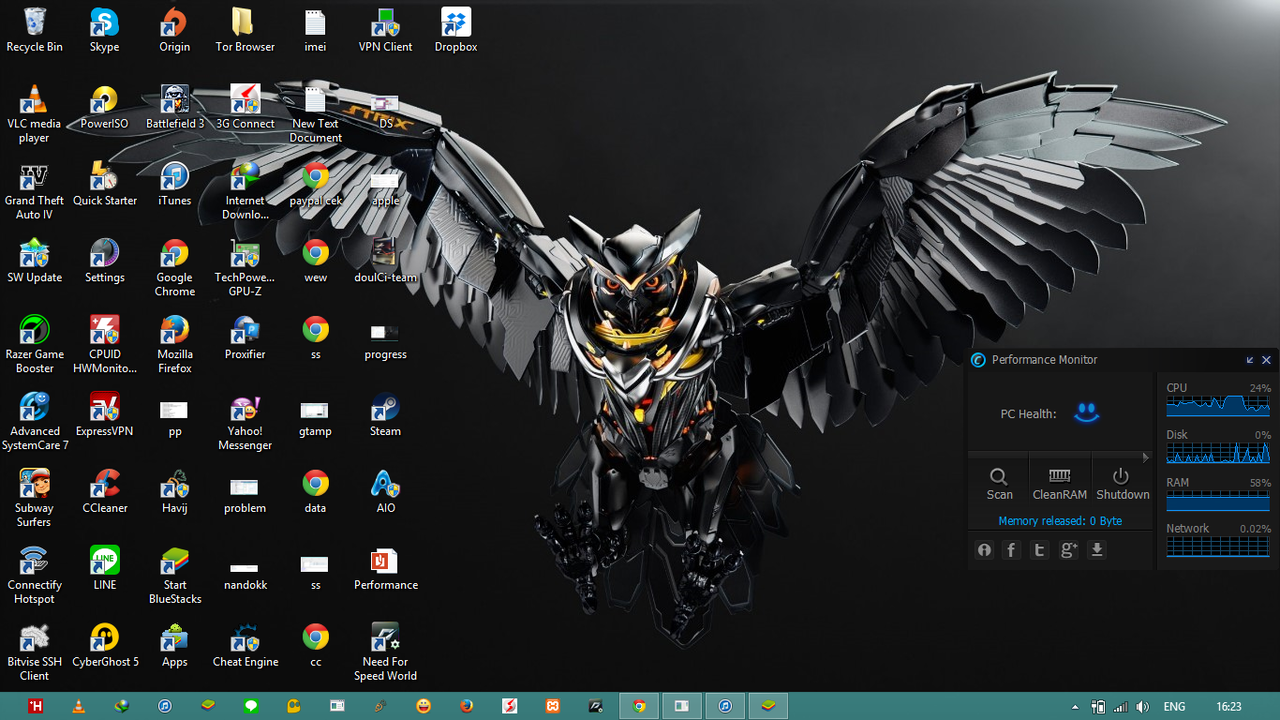This screenshot has height=720, width=1280.
Task: Open the Recycle Bin icon
Action: click(x=34, y=30)
